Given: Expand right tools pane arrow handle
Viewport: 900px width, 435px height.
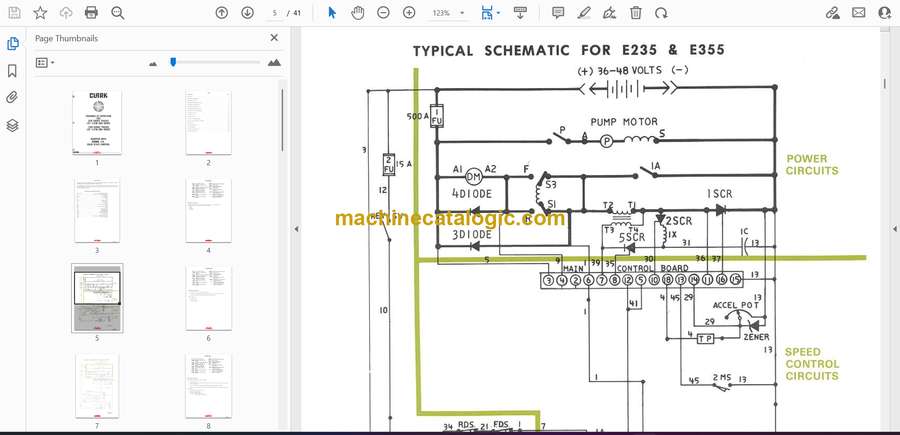Looking at the screenshot, I should click(894, 229).
